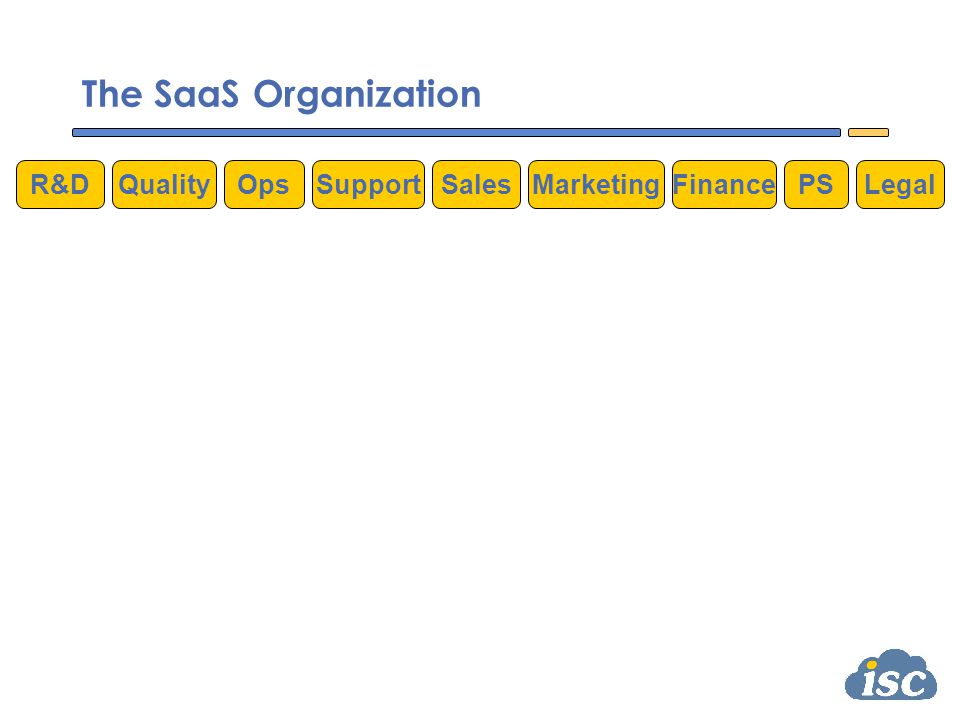Screen dimensions: 960x720
Task: Select the Quality department box
Action: (164, 184)
